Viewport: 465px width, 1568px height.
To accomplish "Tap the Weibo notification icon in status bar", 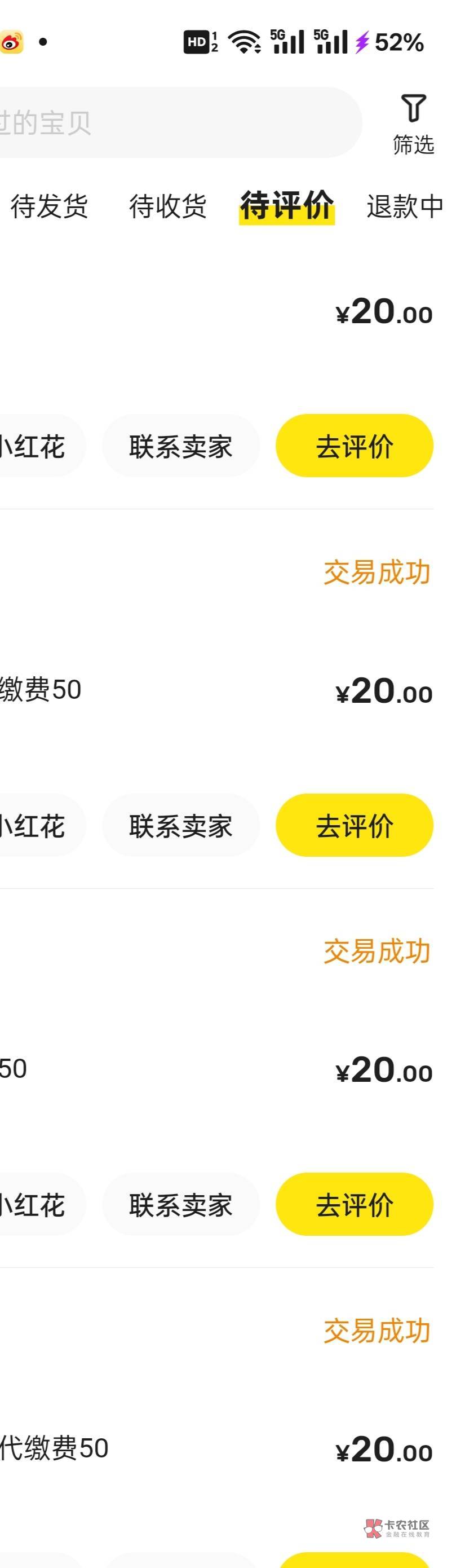I will click(x=11, y=42).
